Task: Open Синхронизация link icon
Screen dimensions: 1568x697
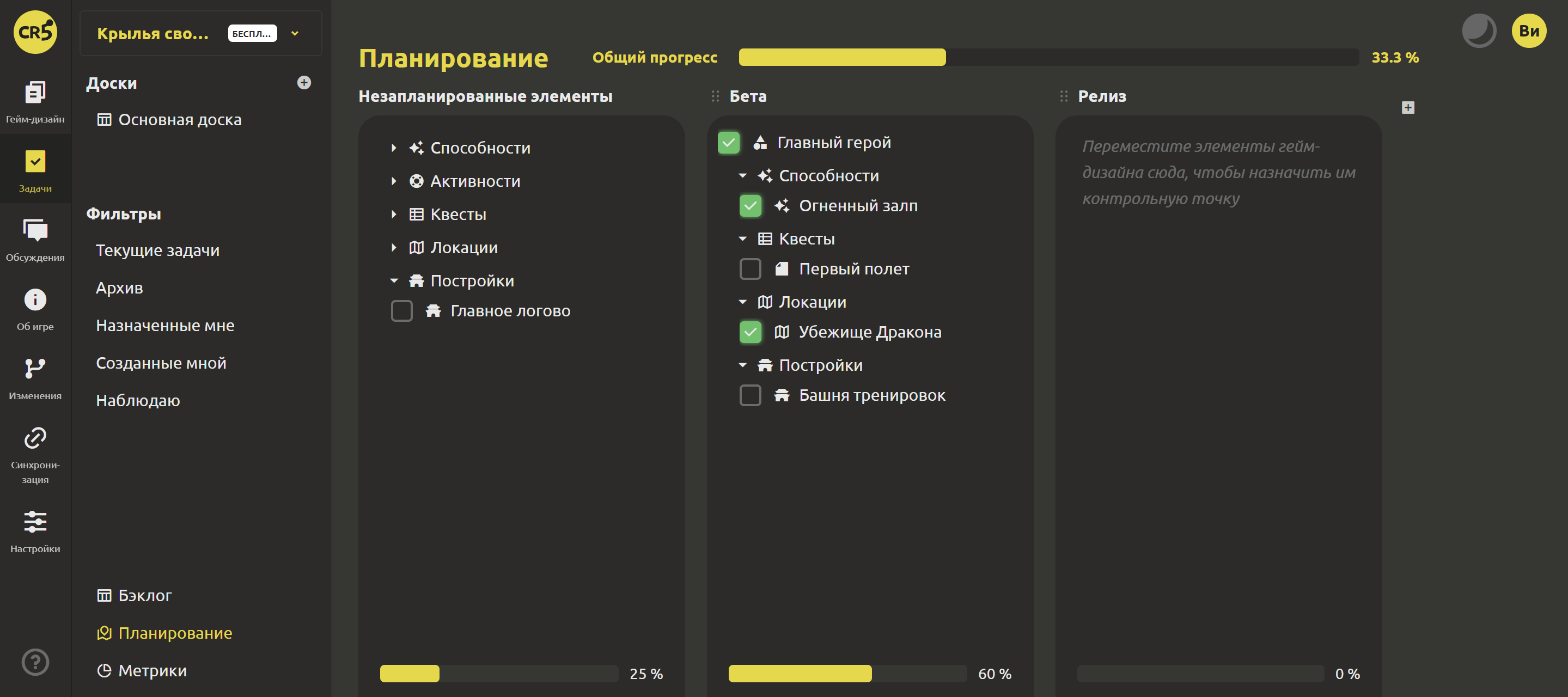Action: 35,438
